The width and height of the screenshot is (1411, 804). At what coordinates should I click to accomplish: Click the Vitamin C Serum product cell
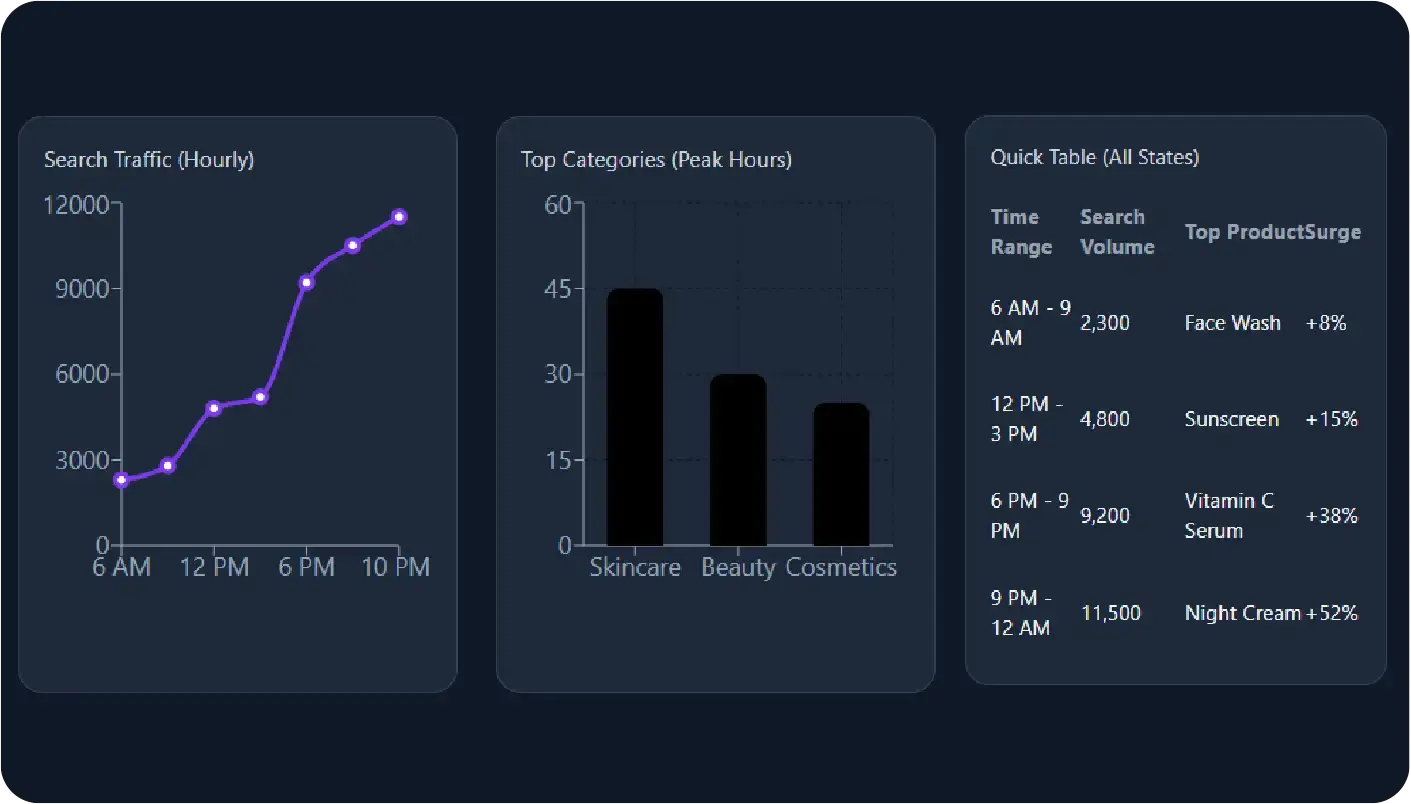coord(1229,516)
